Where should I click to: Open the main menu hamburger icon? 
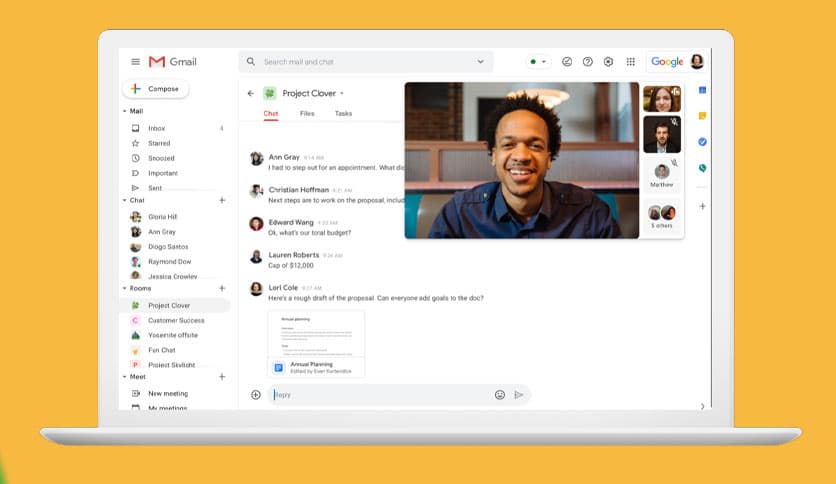135,62
